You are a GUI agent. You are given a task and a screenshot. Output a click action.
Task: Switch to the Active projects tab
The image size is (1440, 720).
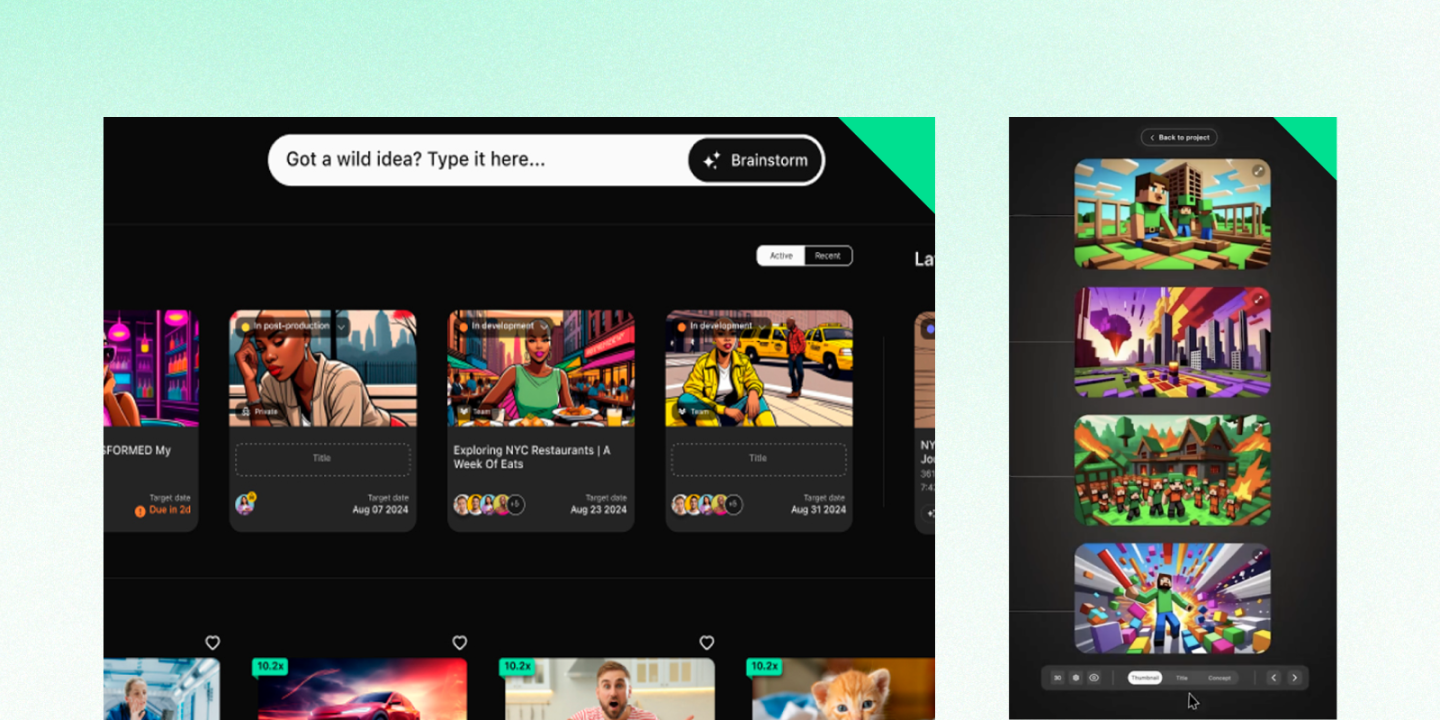point(781,256)
